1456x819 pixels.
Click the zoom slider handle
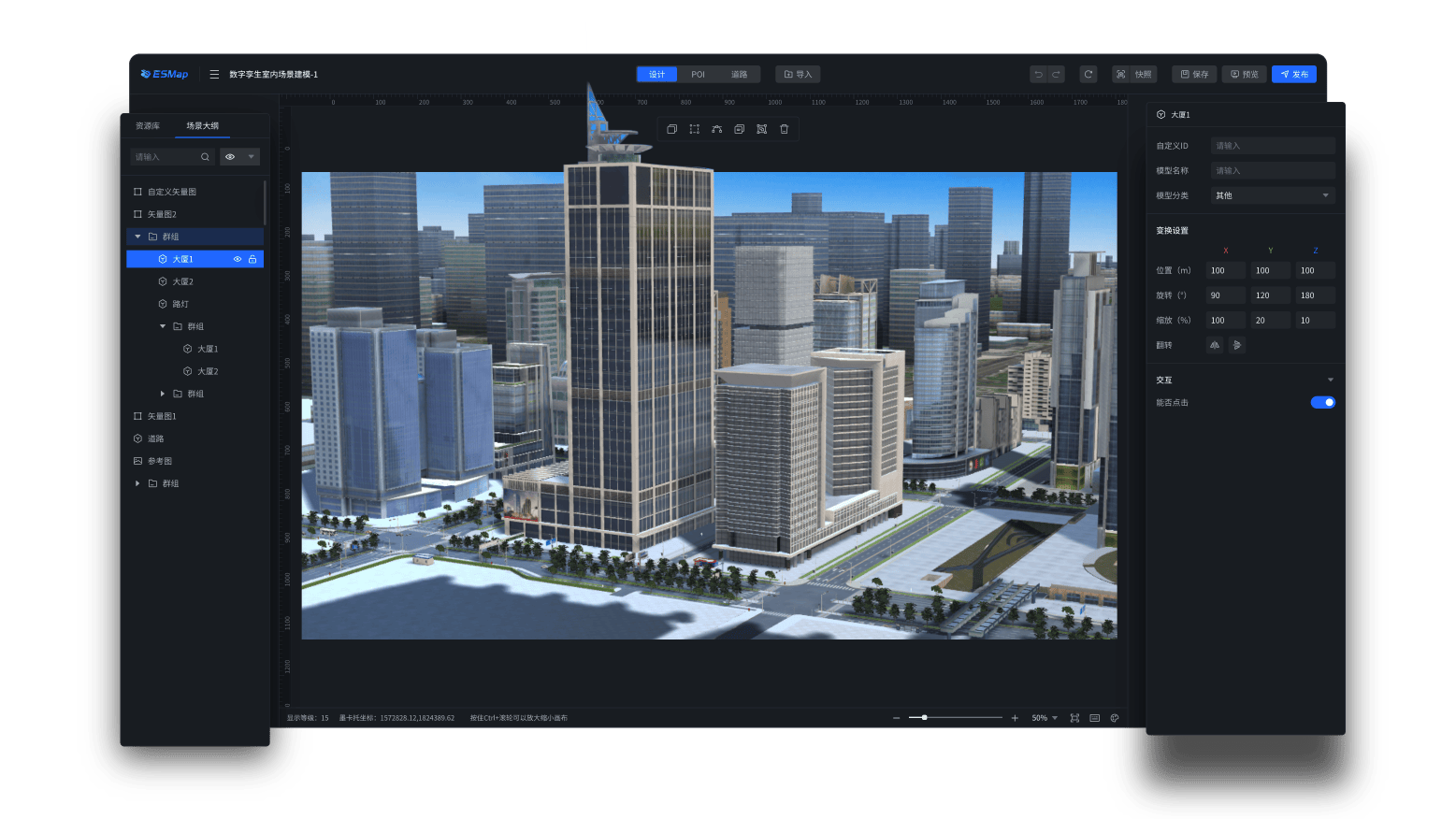pos(924,718)
